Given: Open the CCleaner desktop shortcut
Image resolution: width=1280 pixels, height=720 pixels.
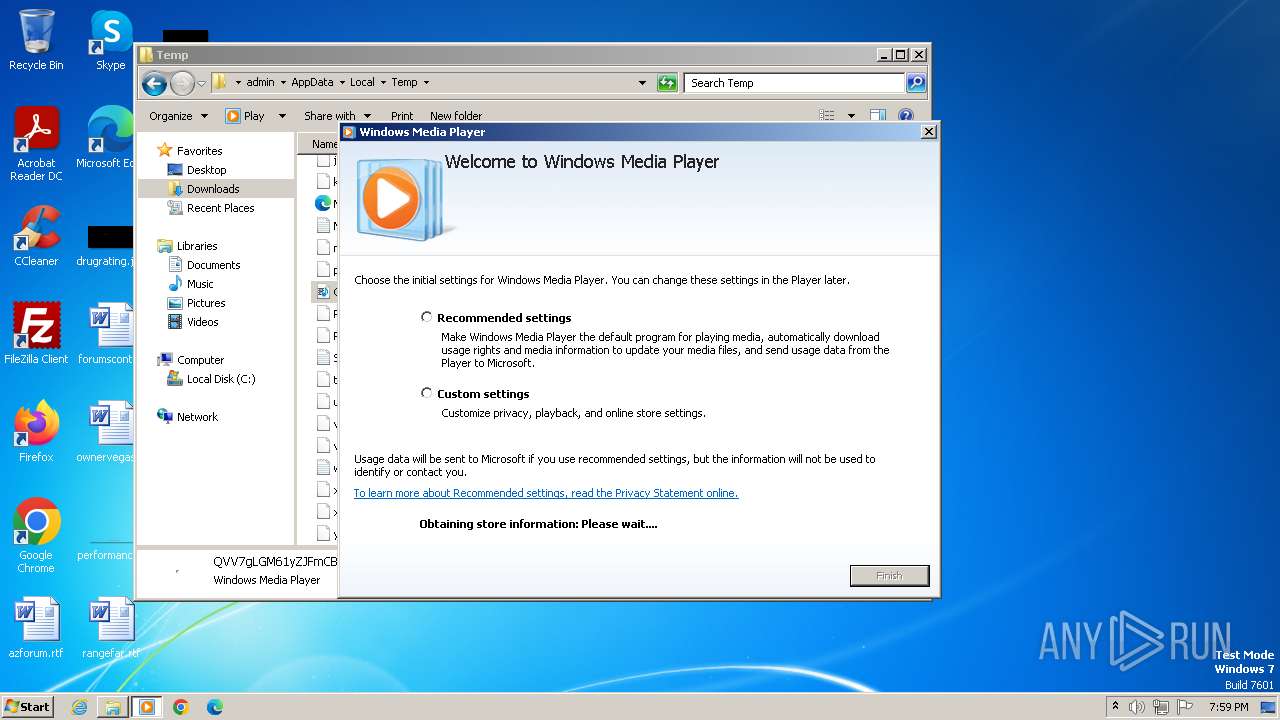Looking at the screenshot, I should (x=36, y=236).
